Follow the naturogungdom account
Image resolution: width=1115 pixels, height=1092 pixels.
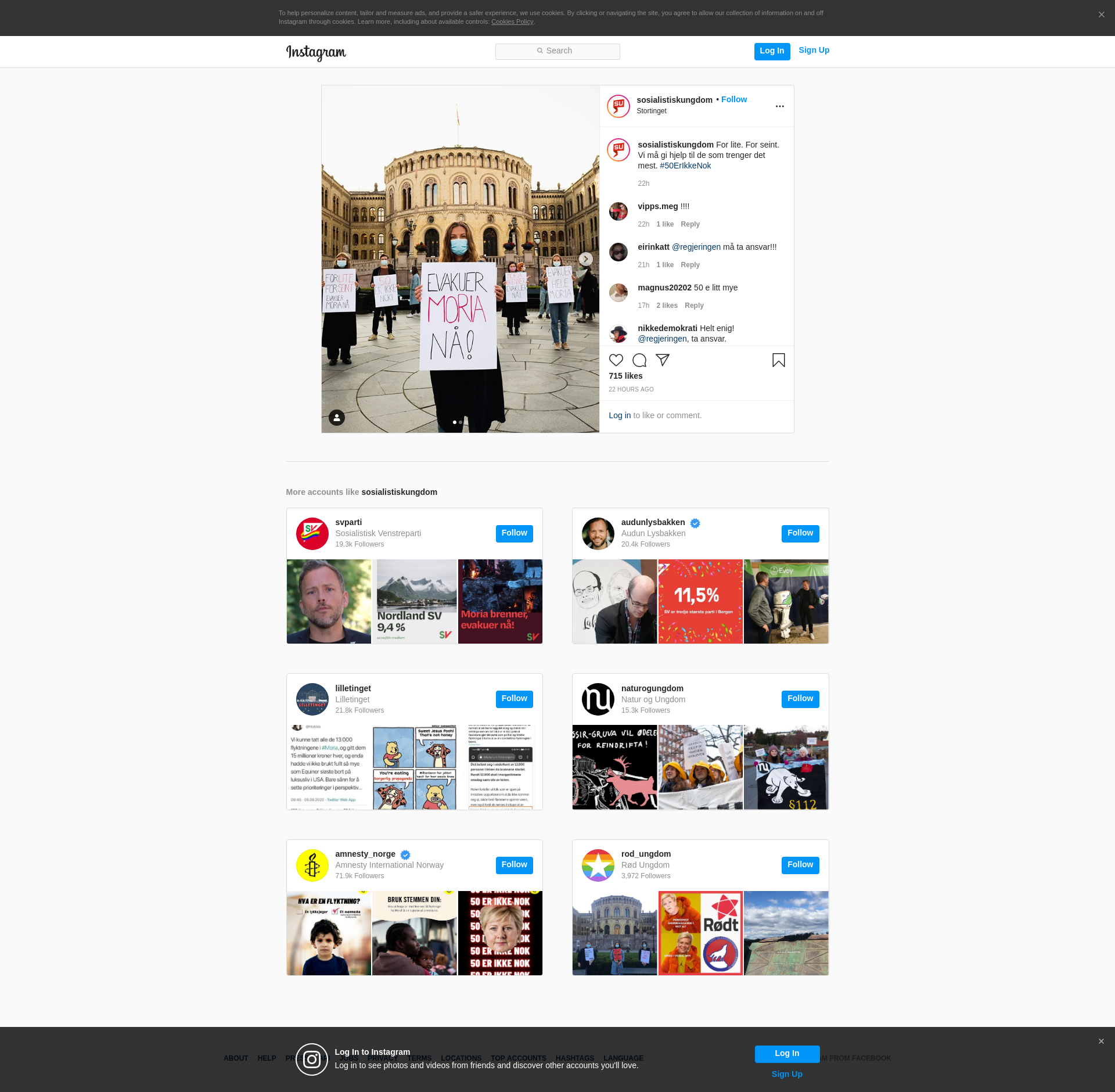(x=800, y=699)
